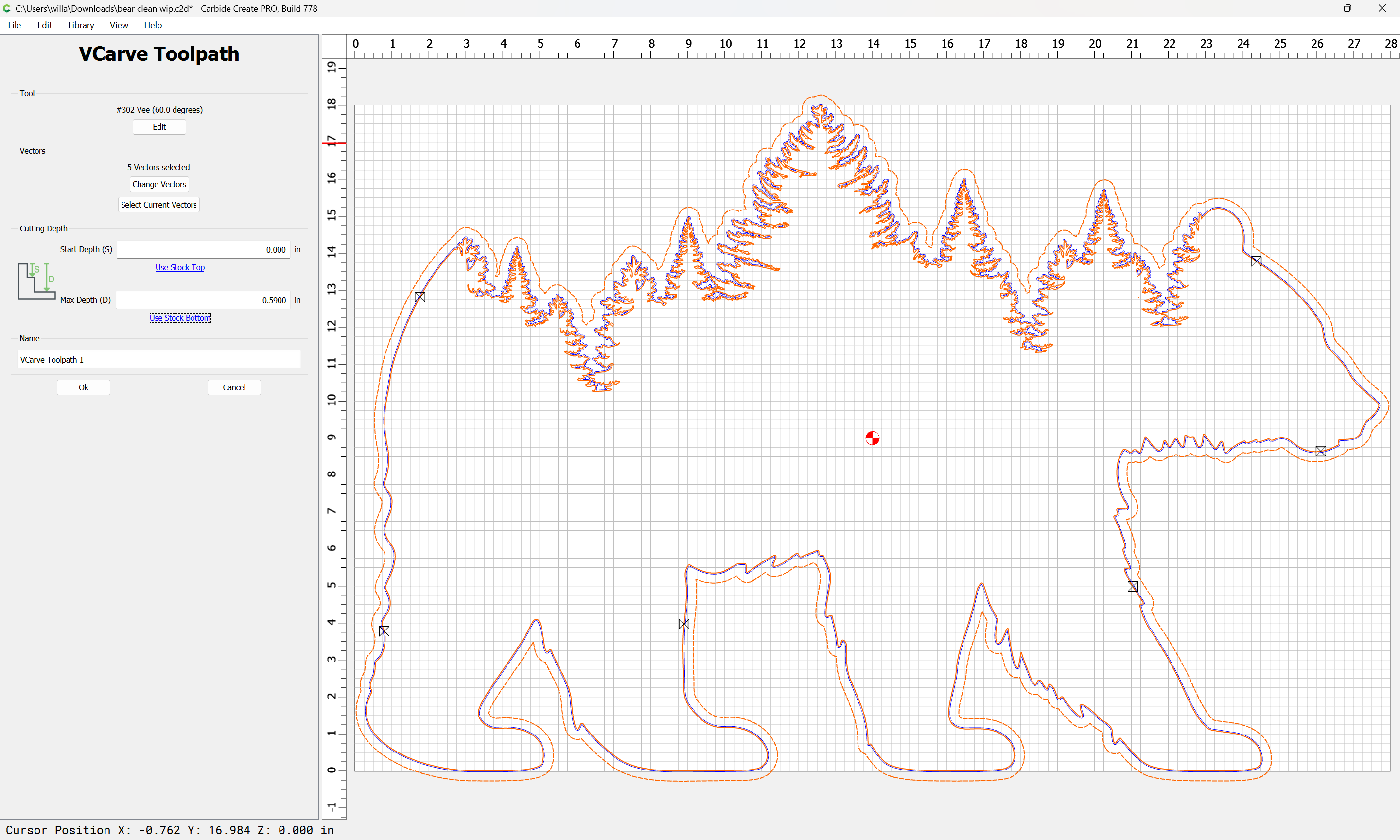This screenshot has height=840, width=1400.
Task: Open the View menu
Action: pos(119,25)
